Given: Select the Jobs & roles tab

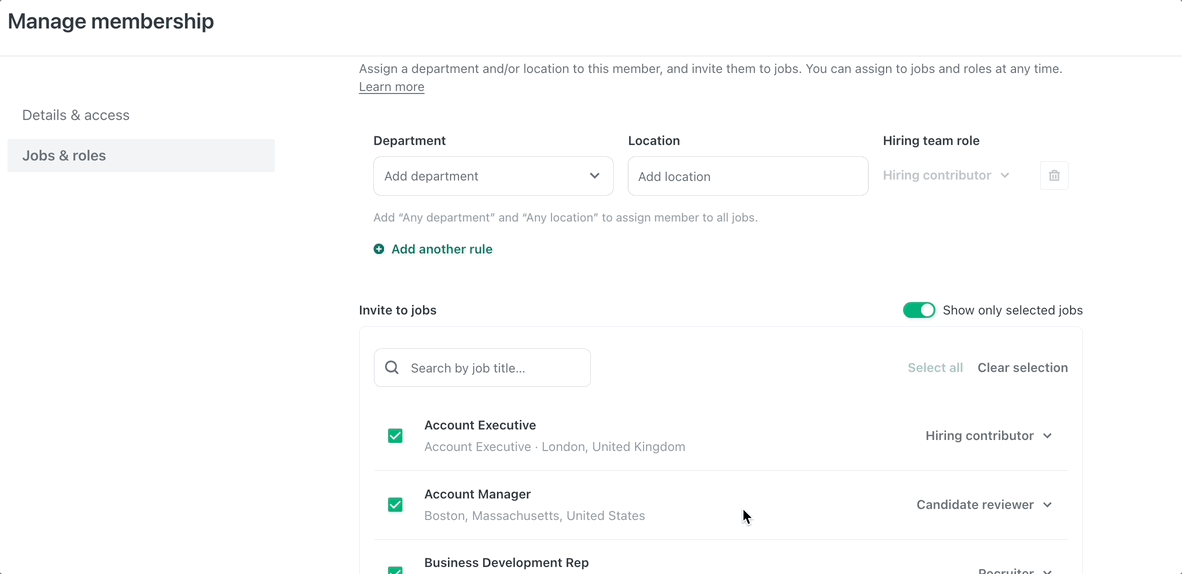Looking at the screenshot, I should coord(64,156).
